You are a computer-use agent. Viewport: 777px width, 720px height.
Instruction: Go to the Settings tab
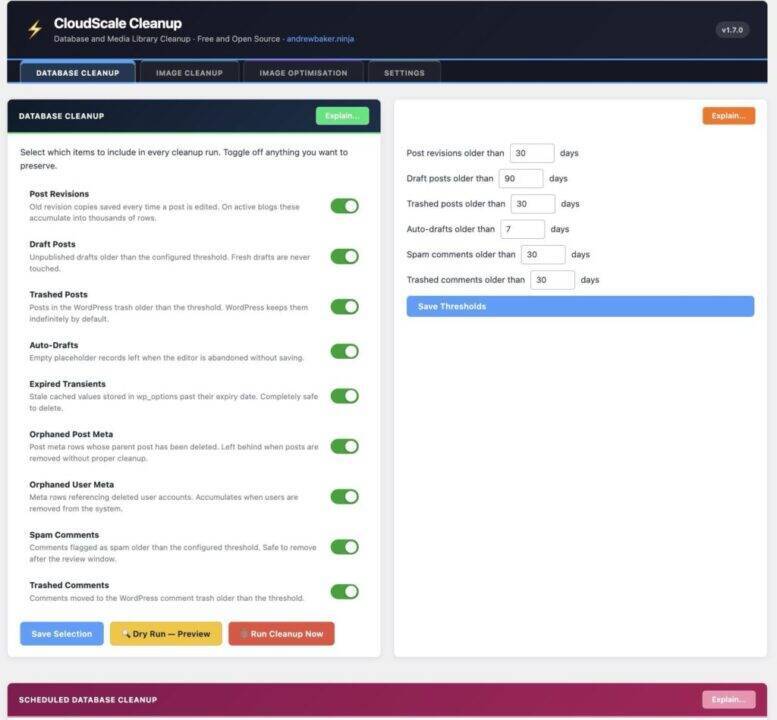404,73
